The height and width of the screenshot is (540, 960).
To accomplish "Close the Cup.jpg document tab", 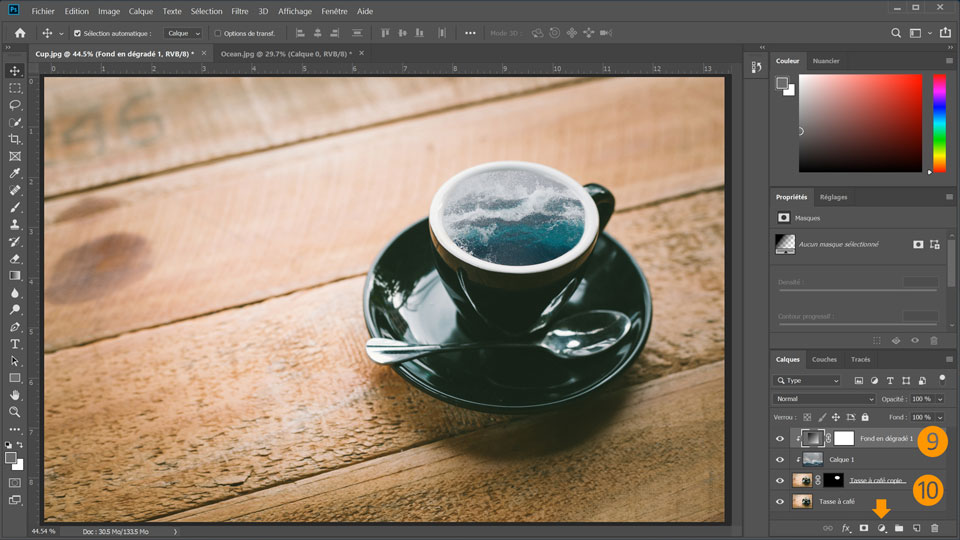I will pyautogui.click(x=204, y=53).
